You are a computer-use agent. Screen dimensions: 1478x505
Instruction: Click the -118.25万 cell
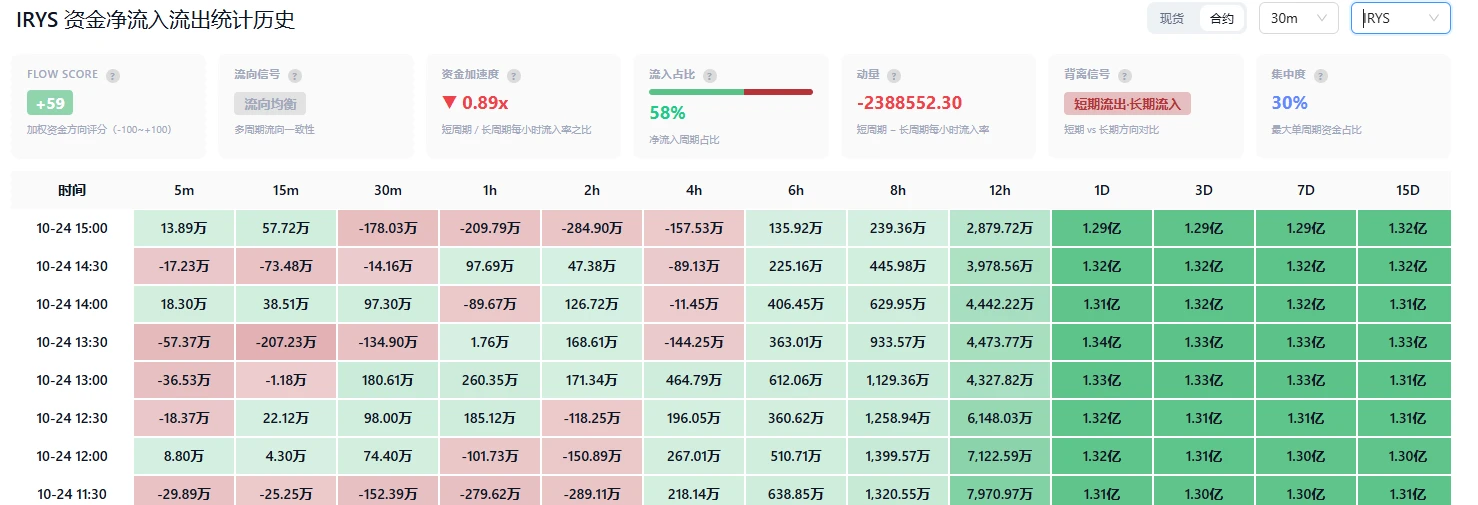(x=592, y=418)
